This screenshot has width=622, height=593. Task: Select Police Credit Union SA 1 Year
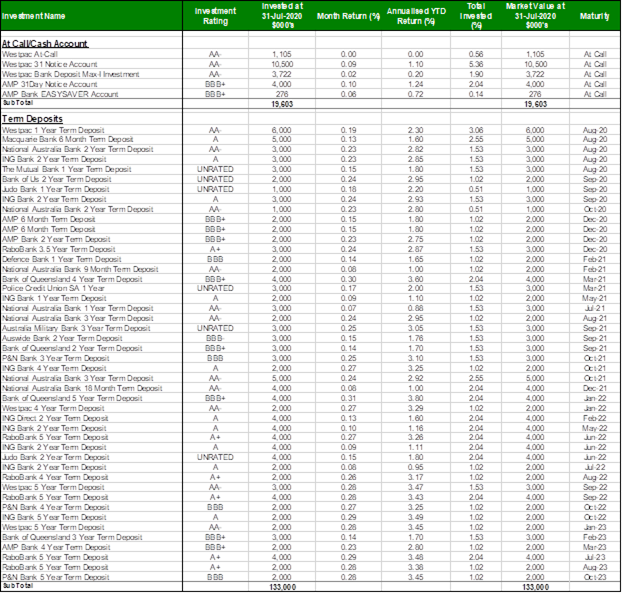53,288
